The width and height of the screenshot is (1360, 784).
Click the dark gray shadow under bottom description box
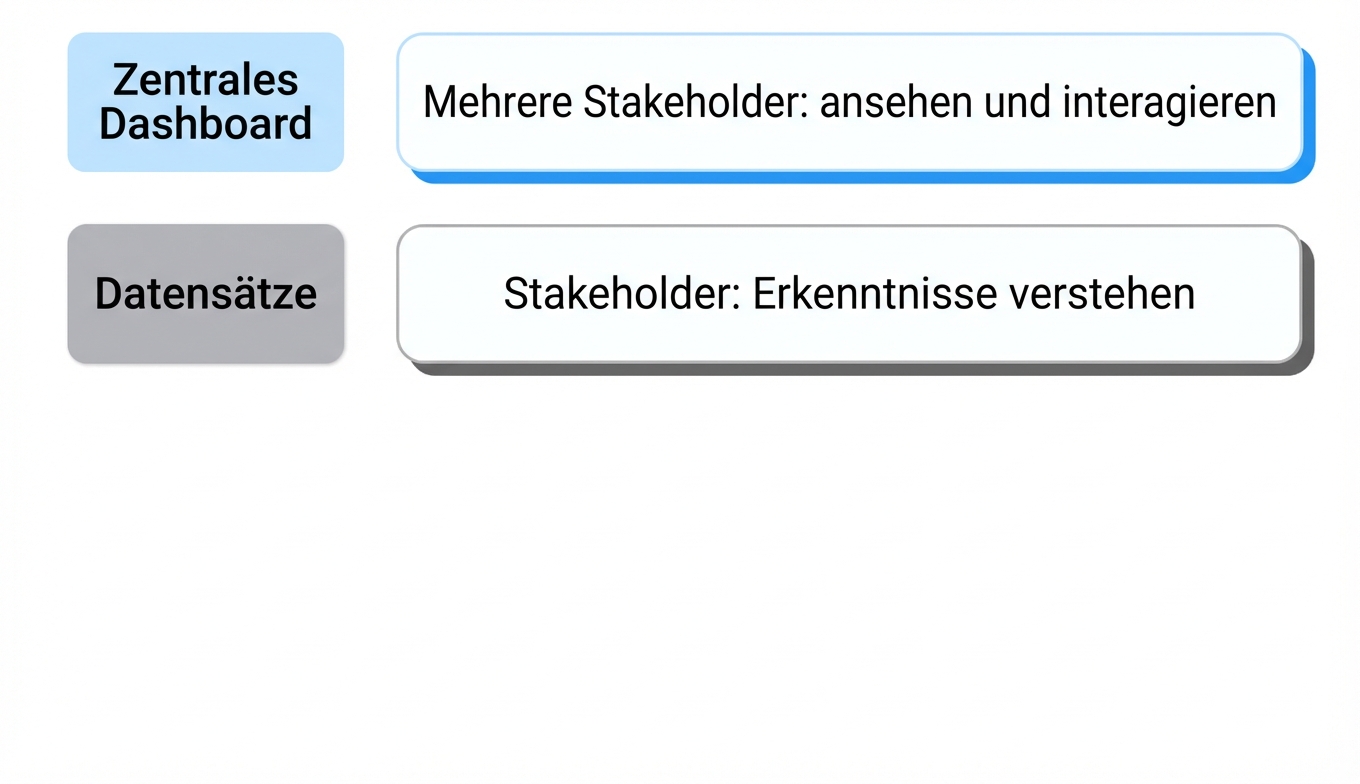point(860,369)
